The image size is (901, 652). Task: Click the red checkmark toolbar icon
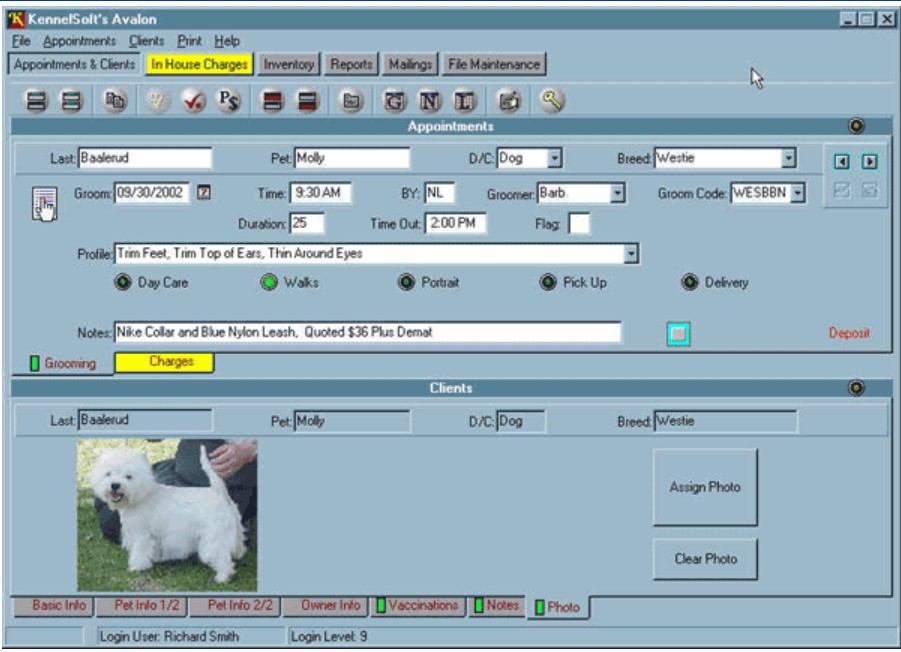(193, 101)
